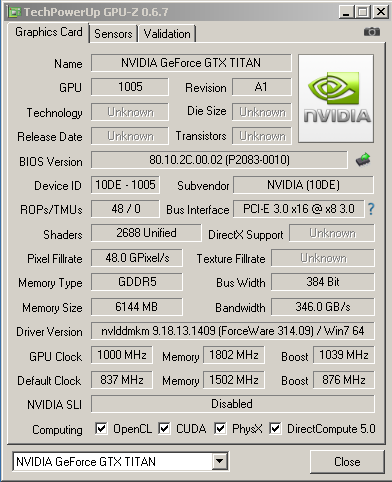
Task: Click the Revision value A1
Action: (262, 87)
